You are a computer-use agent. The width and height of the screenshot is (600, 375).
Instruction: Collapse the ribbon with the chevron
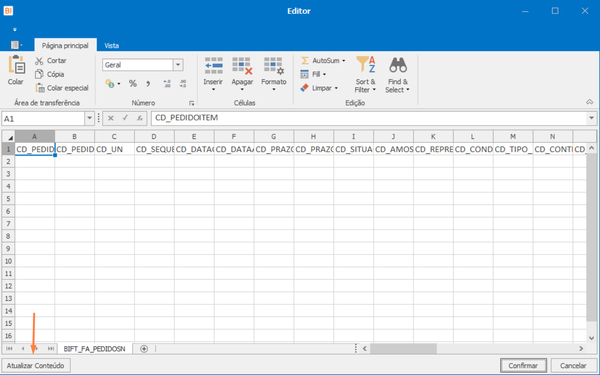(590, 102)
